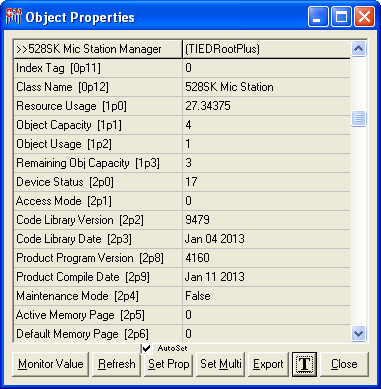Click the vertical scrollbar thumb
This screenshot has width=381, height=389.
(358, 118)
